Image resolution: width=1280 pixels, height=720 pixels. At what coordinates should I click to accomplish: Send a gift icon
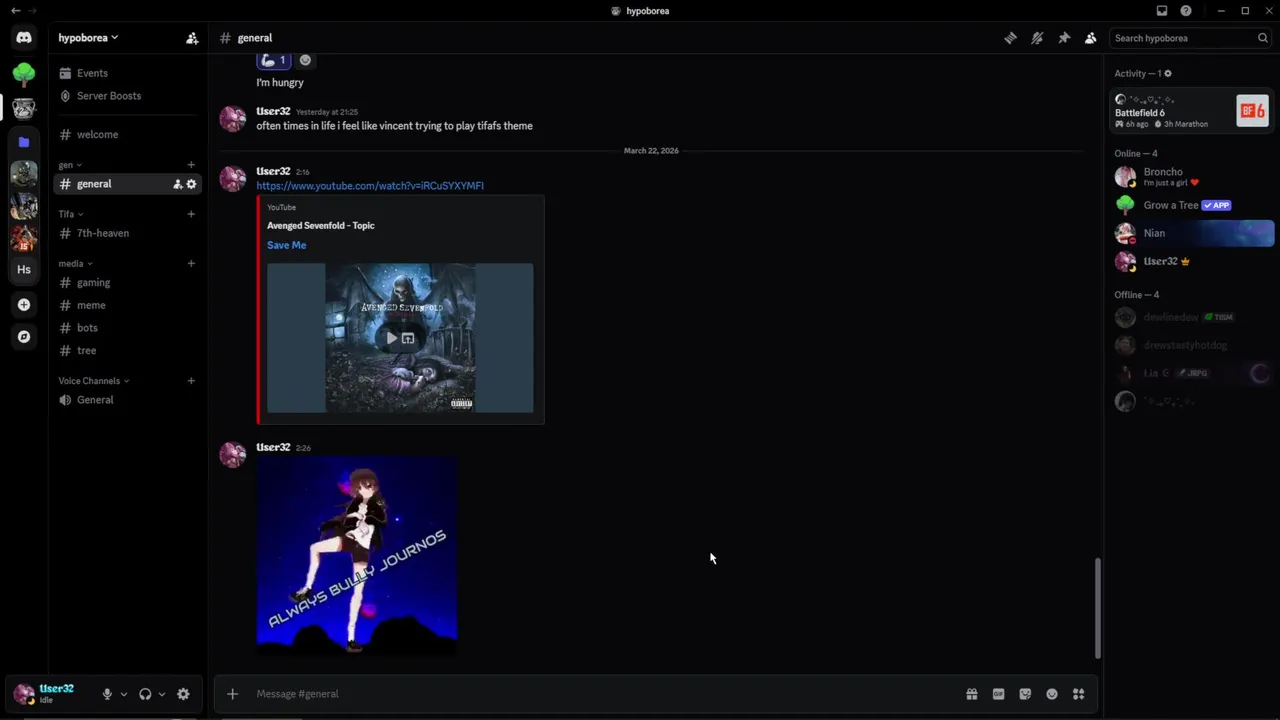(971, 694)
